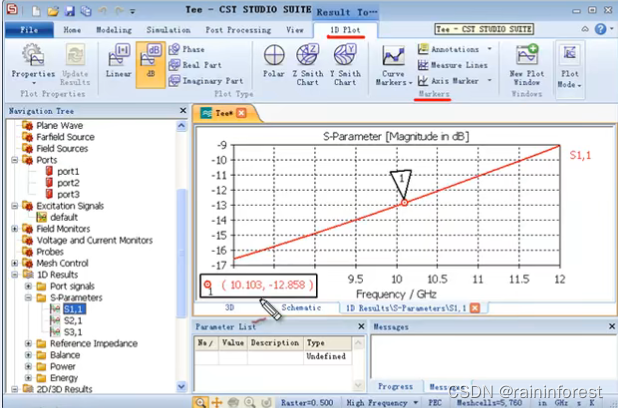Screen dimensions: 618x408
Task: Switch to the Simulation ribbon tab
Action: coord(168,30)
